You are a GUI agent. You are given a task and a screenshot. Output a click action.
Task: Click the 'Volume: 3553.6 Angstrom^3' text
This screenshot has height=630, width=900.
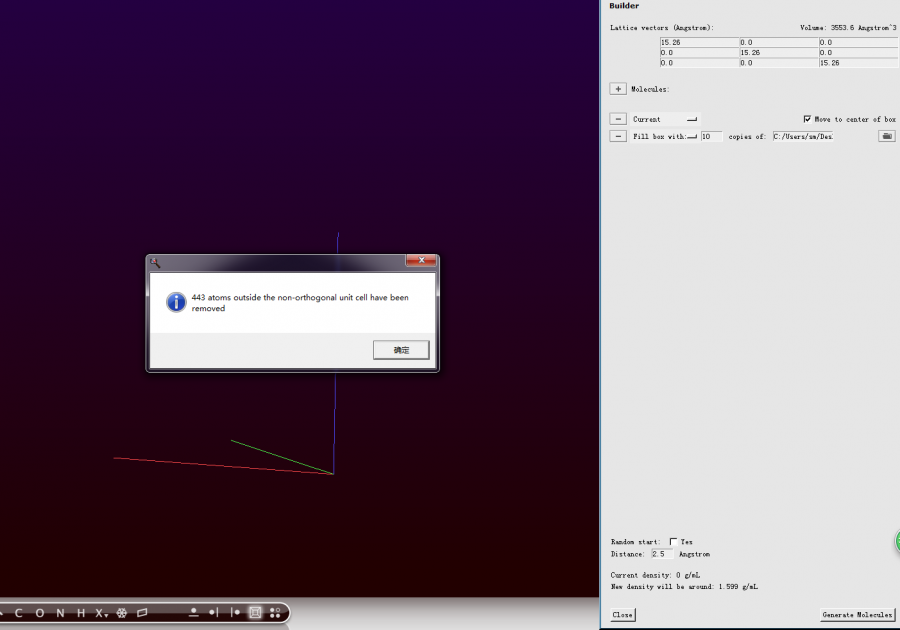tap(848, 28)
